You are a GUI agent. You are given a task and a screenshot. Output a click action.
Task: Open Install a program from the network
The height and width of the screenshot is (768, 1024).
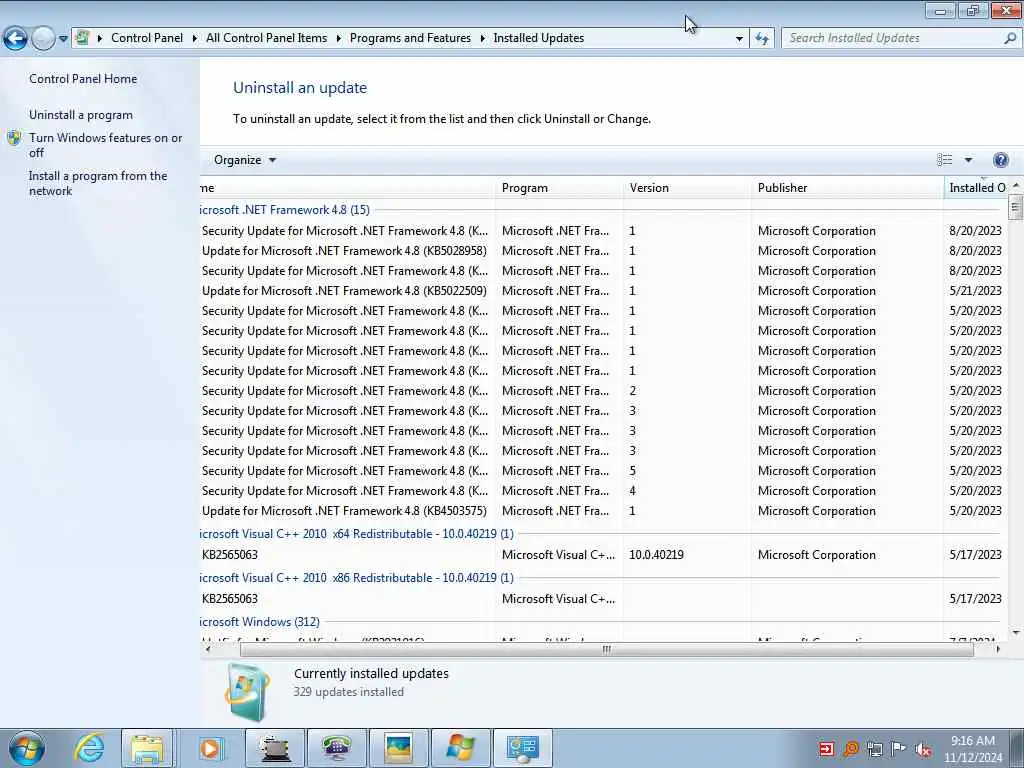[x=98, y=184]
